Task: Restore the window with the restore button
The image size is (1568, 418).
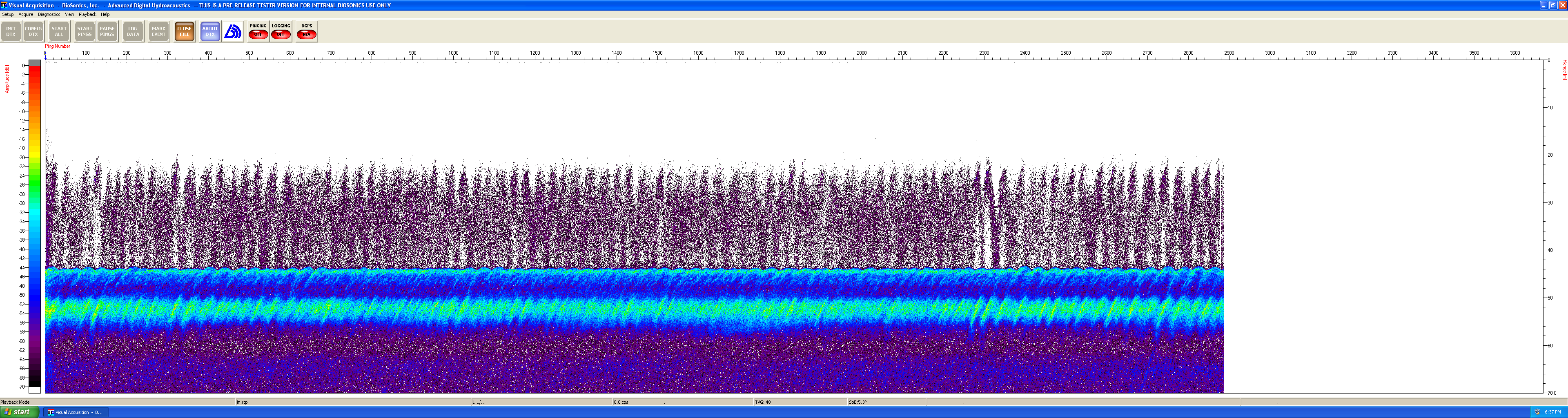Action: [x=1553, y=5]
